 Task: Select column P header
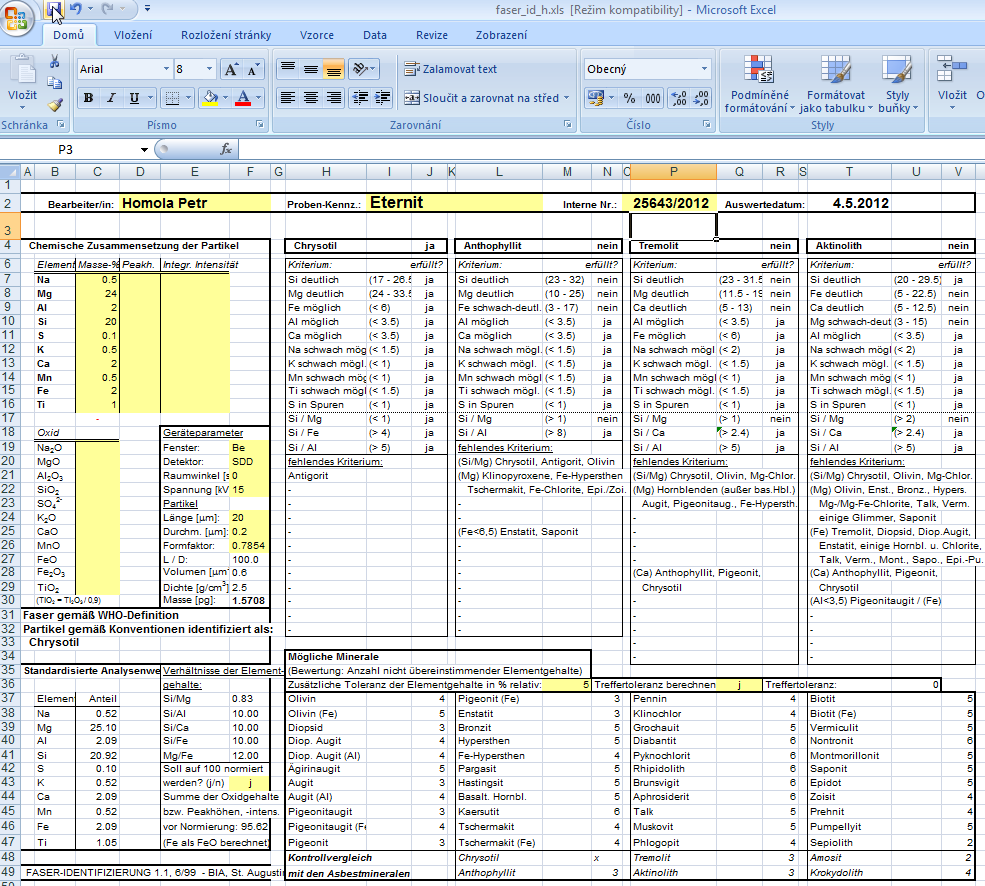coord(673,172)
